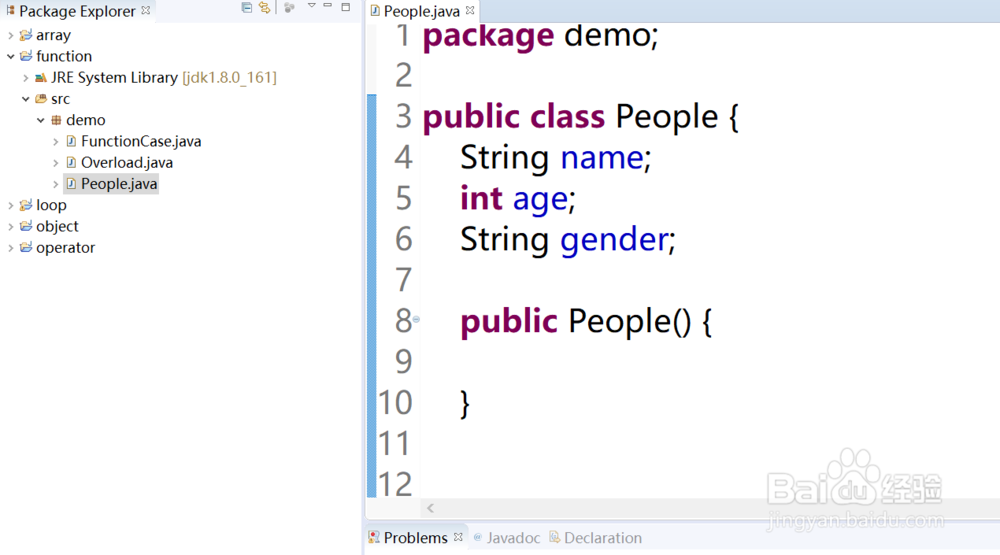1000x555 pixels.
Task: Collapse the People() constructor fold marker
Action: [x=416, y=319]
